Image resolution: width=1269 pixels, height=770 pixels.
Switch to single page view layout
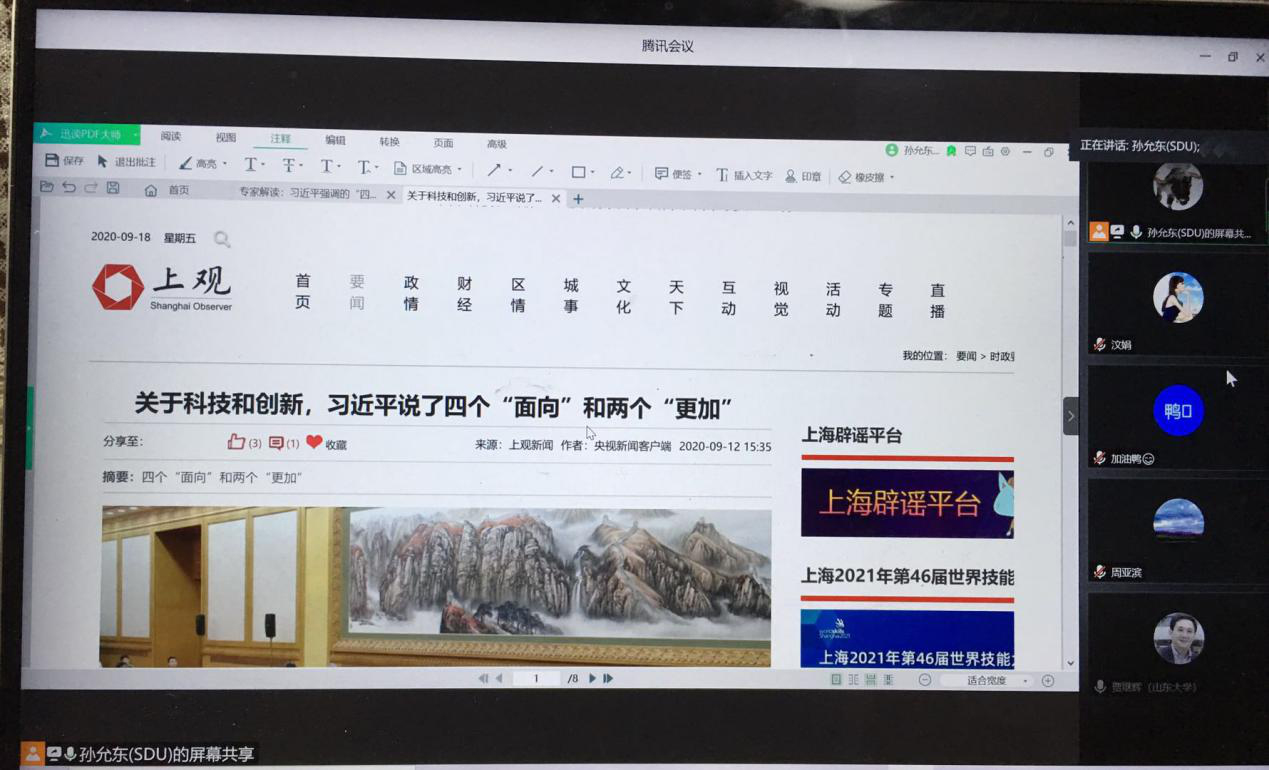[x=836, y=680]
